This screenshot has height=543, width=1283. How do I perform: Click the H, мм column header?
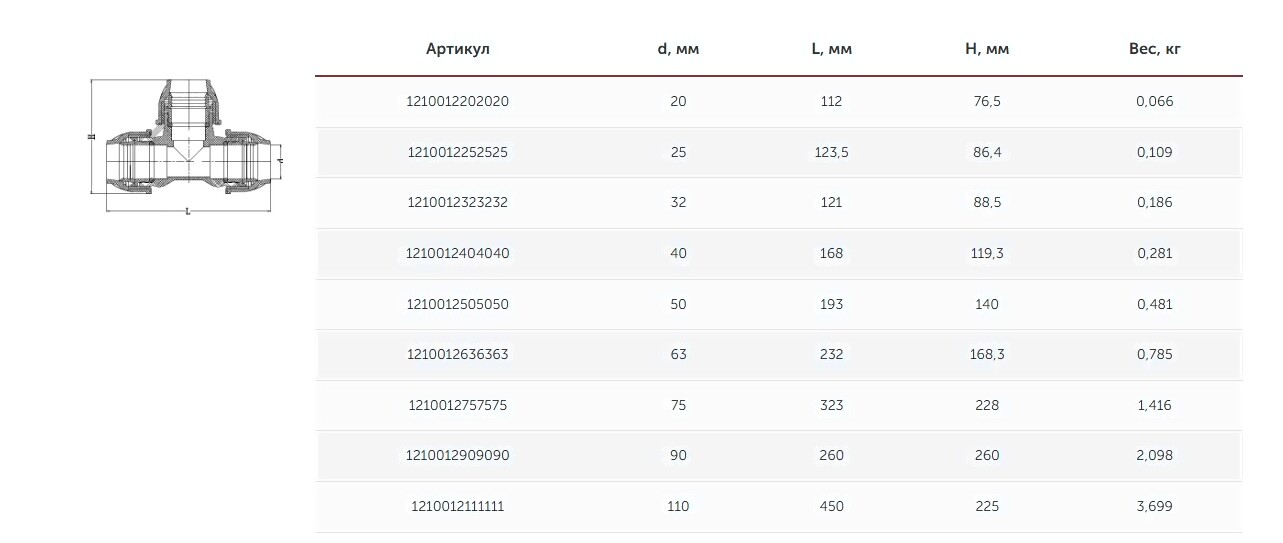tap(986, 49)
